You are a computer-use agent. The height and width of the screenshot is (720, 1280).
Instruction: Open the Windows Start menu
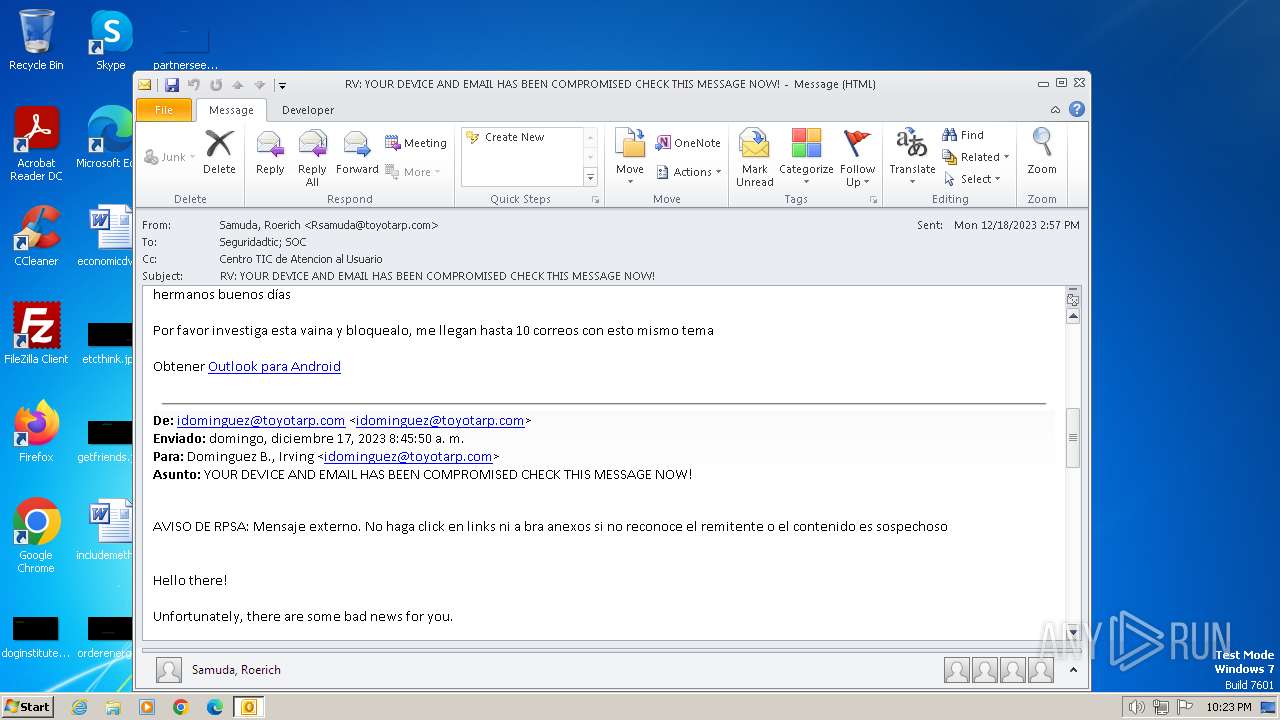pos(27,707)
